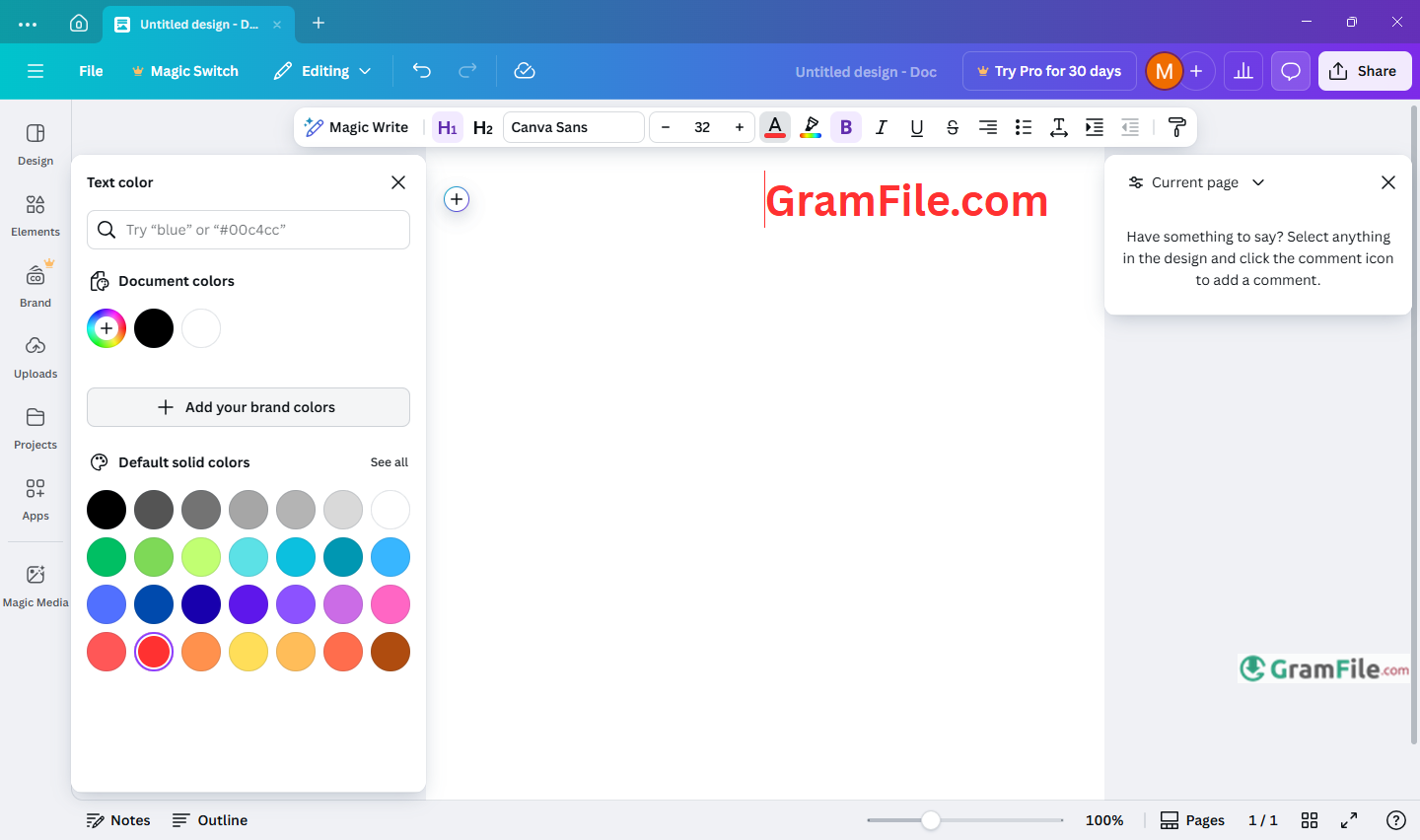Open line spacing options
Viewport: 1420px width, 840px height.
pyautogui.click(x=1059, y=127)
